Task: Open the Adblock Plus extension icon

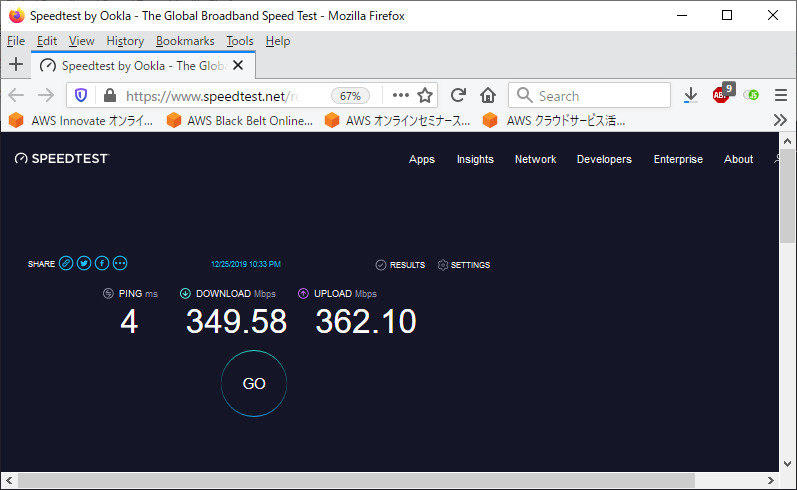Action: pos(721,95)
